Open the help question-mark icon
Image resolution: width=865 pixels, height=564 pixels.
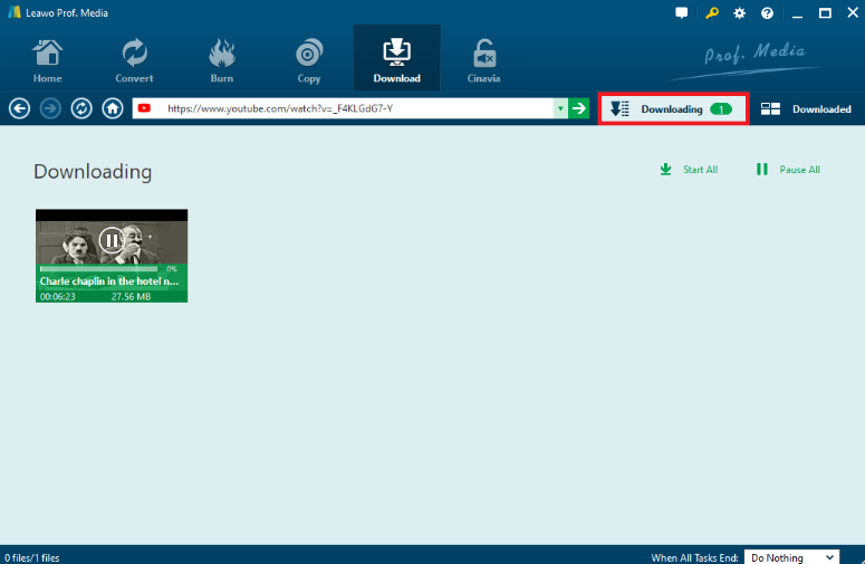(767, 13)
